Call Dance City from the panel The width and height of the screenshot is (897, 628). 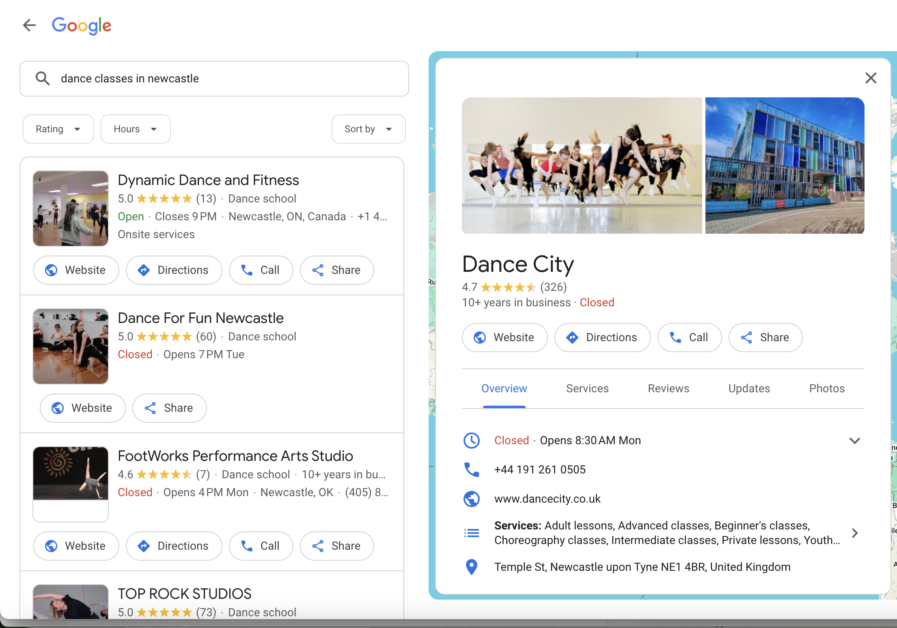pos(689,337)
